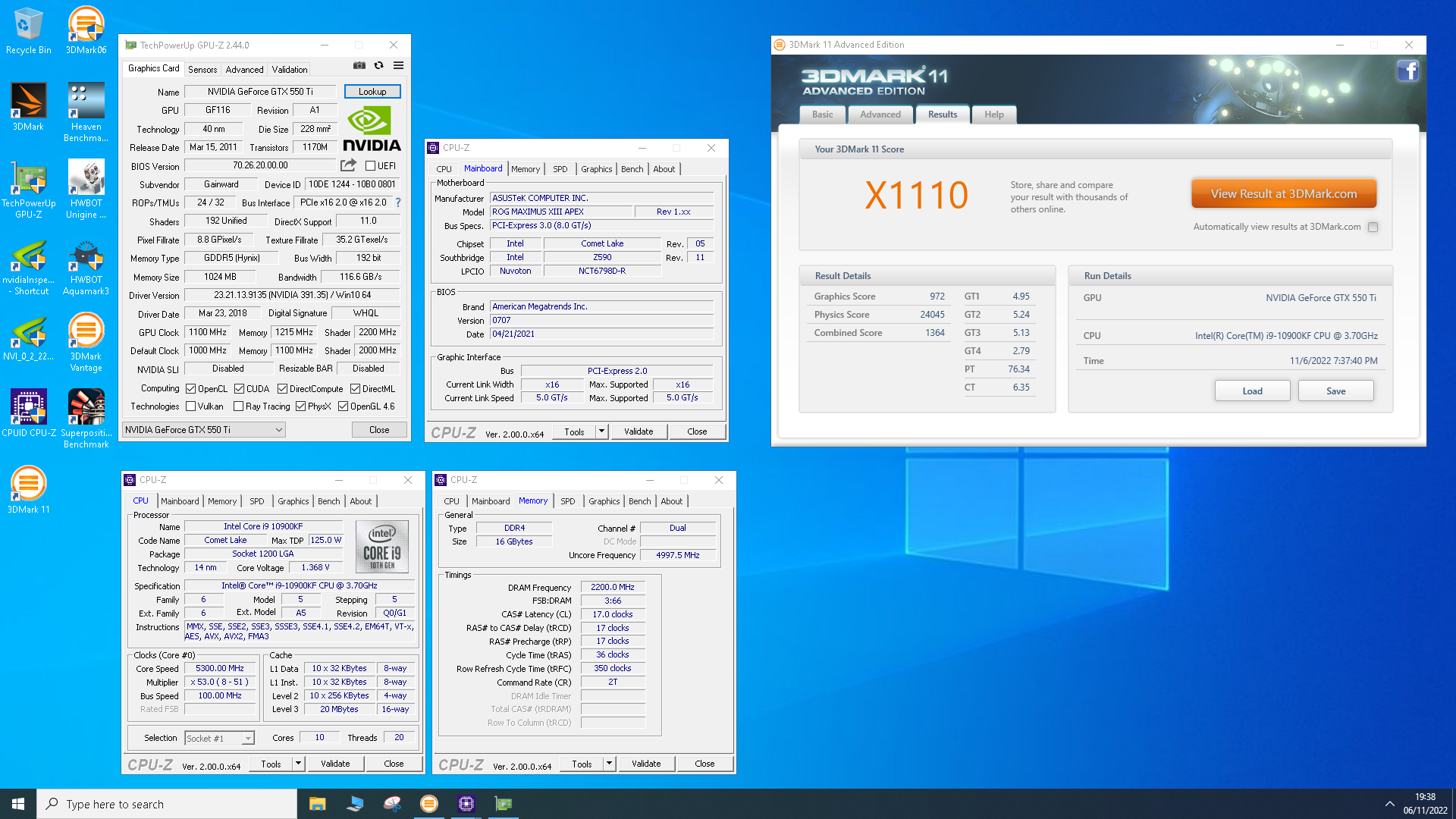The width and height of the screenshot is (1456, 819).
Task: Click the GPU-Z taskbar icon
Action: (504, 804)
